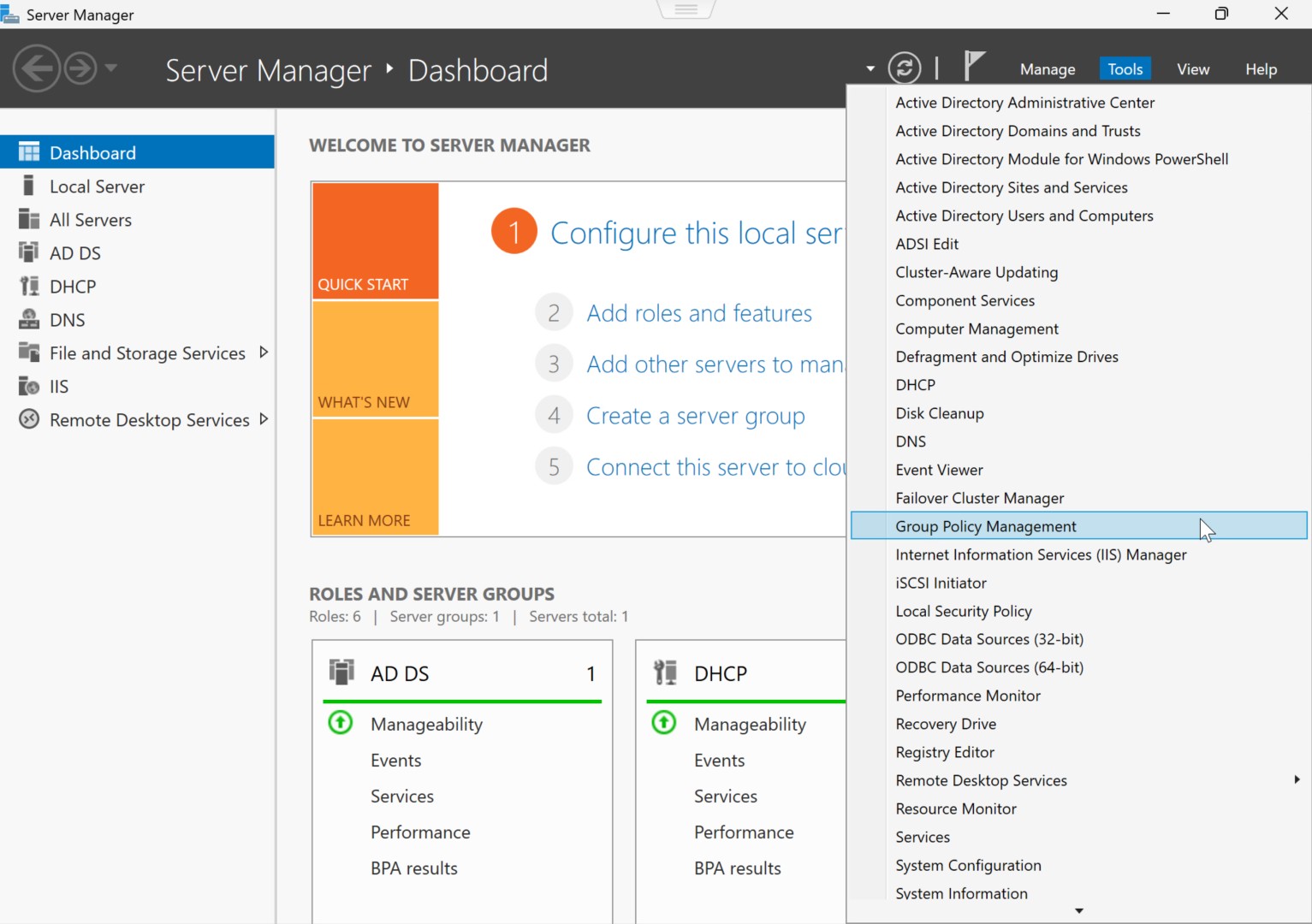
Task: Select the Dashboard icon in sidebar
Action: click(x=29, y=152)
